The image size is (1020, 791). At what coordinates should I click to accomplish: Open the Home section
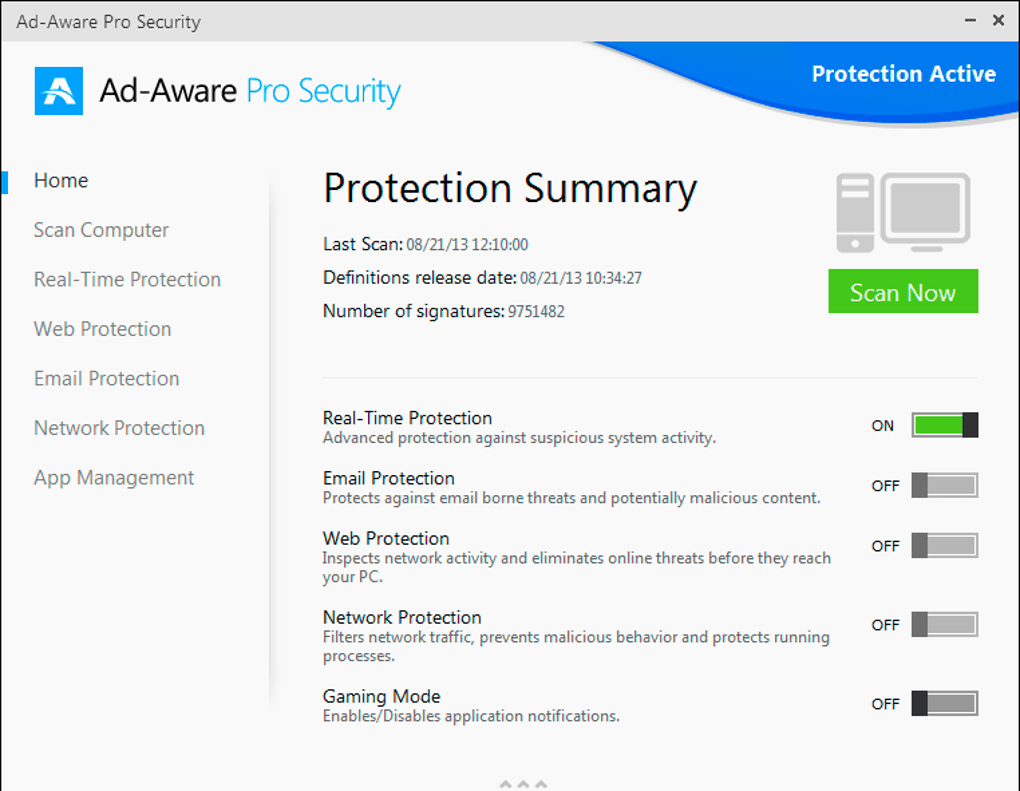61,181
